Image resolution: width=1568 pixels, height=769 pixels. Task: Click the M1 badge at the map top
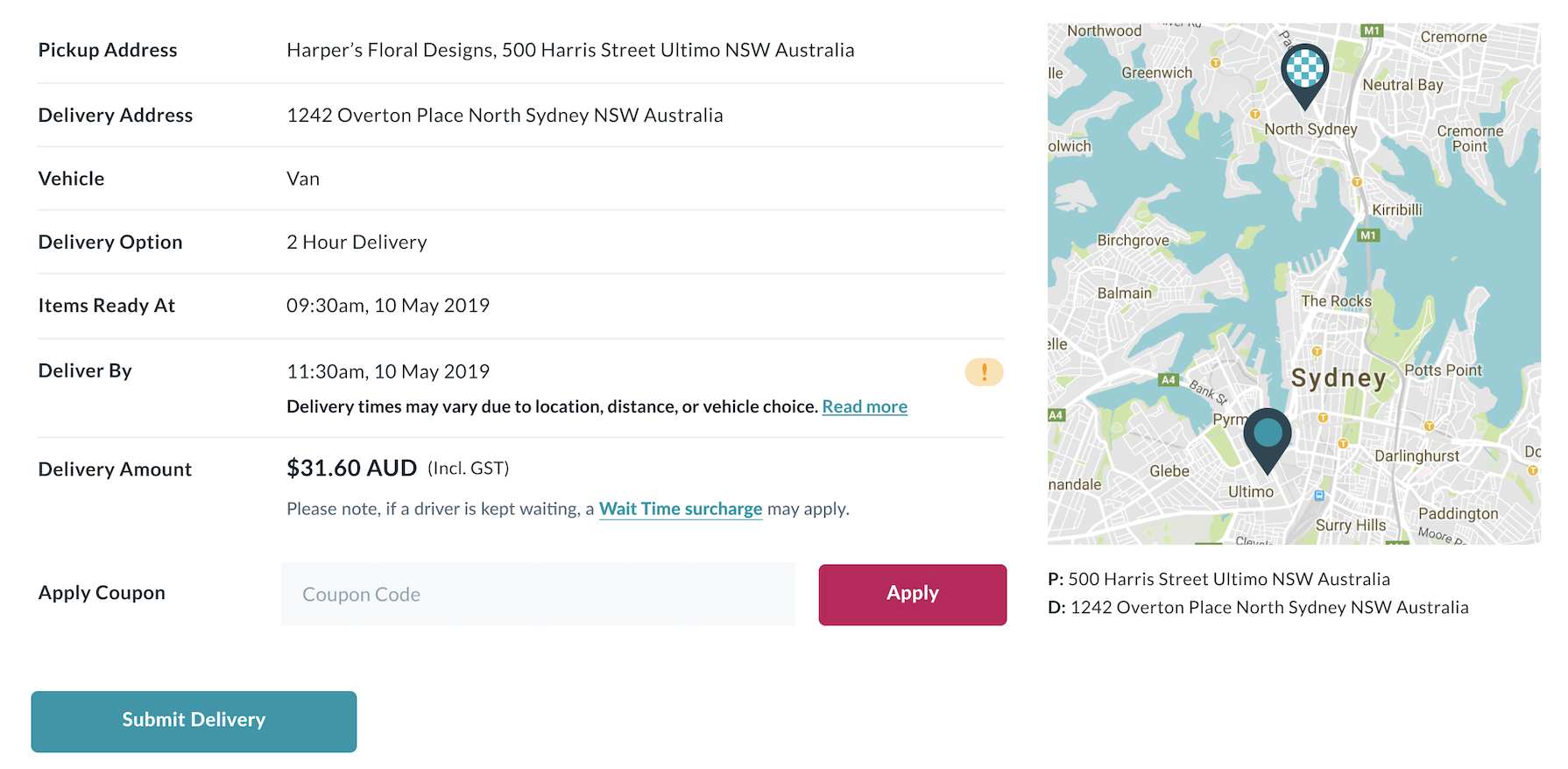click(x=1372, y=31)
